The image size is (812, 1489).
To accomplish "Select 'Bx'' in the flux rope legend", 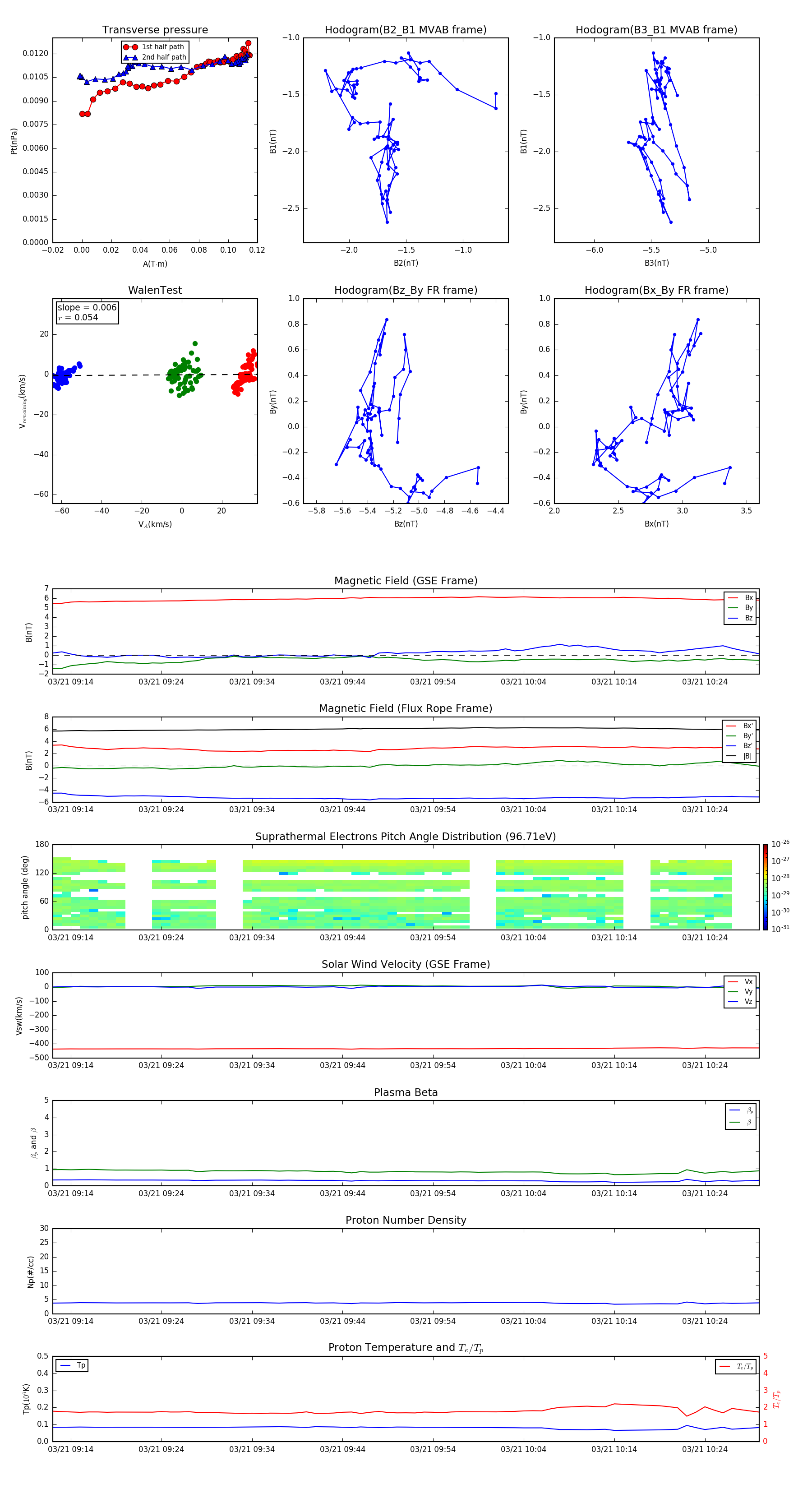I will coord(739,726).
